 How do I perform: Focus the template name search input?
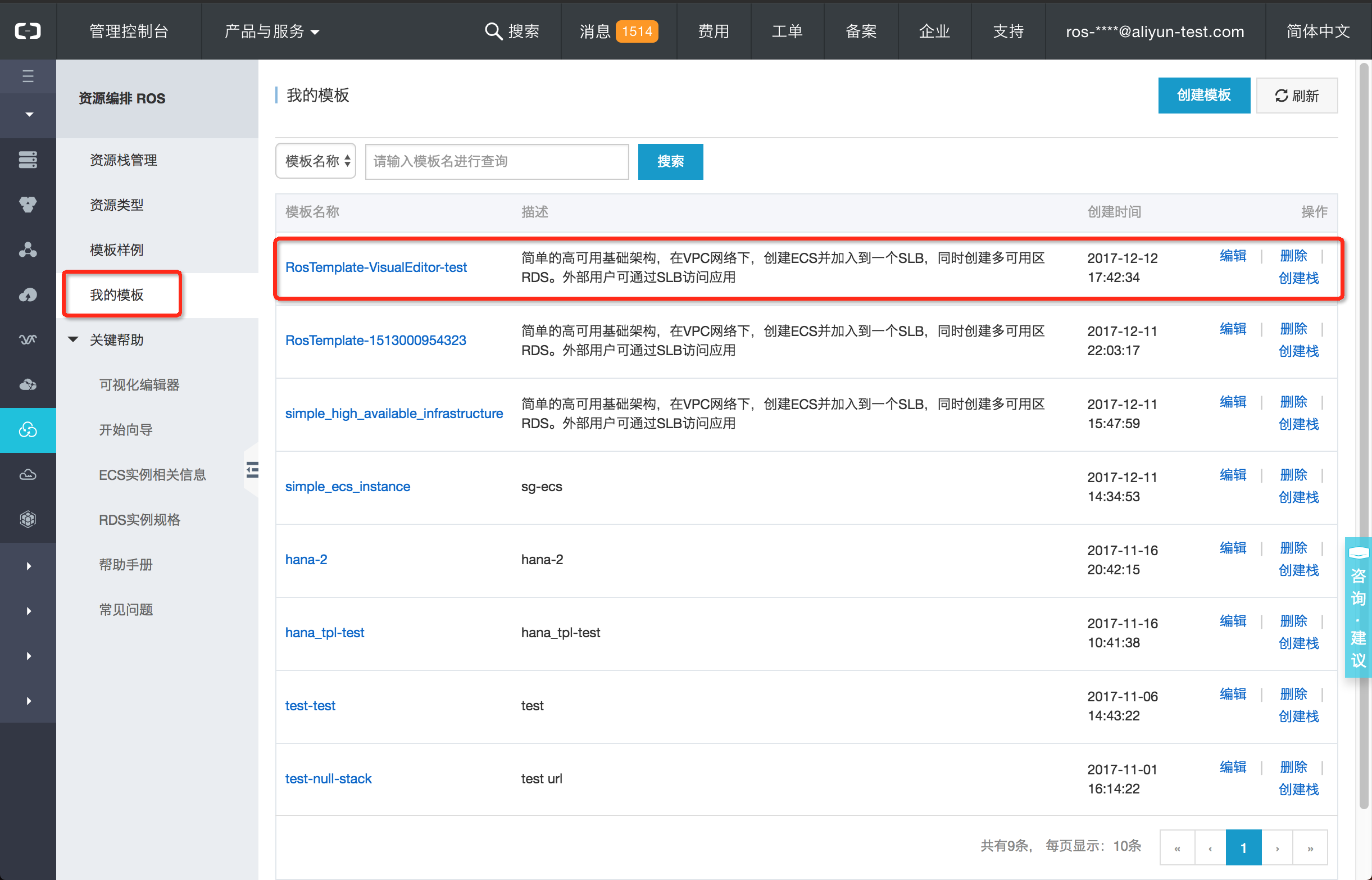[x=497, y=161]
